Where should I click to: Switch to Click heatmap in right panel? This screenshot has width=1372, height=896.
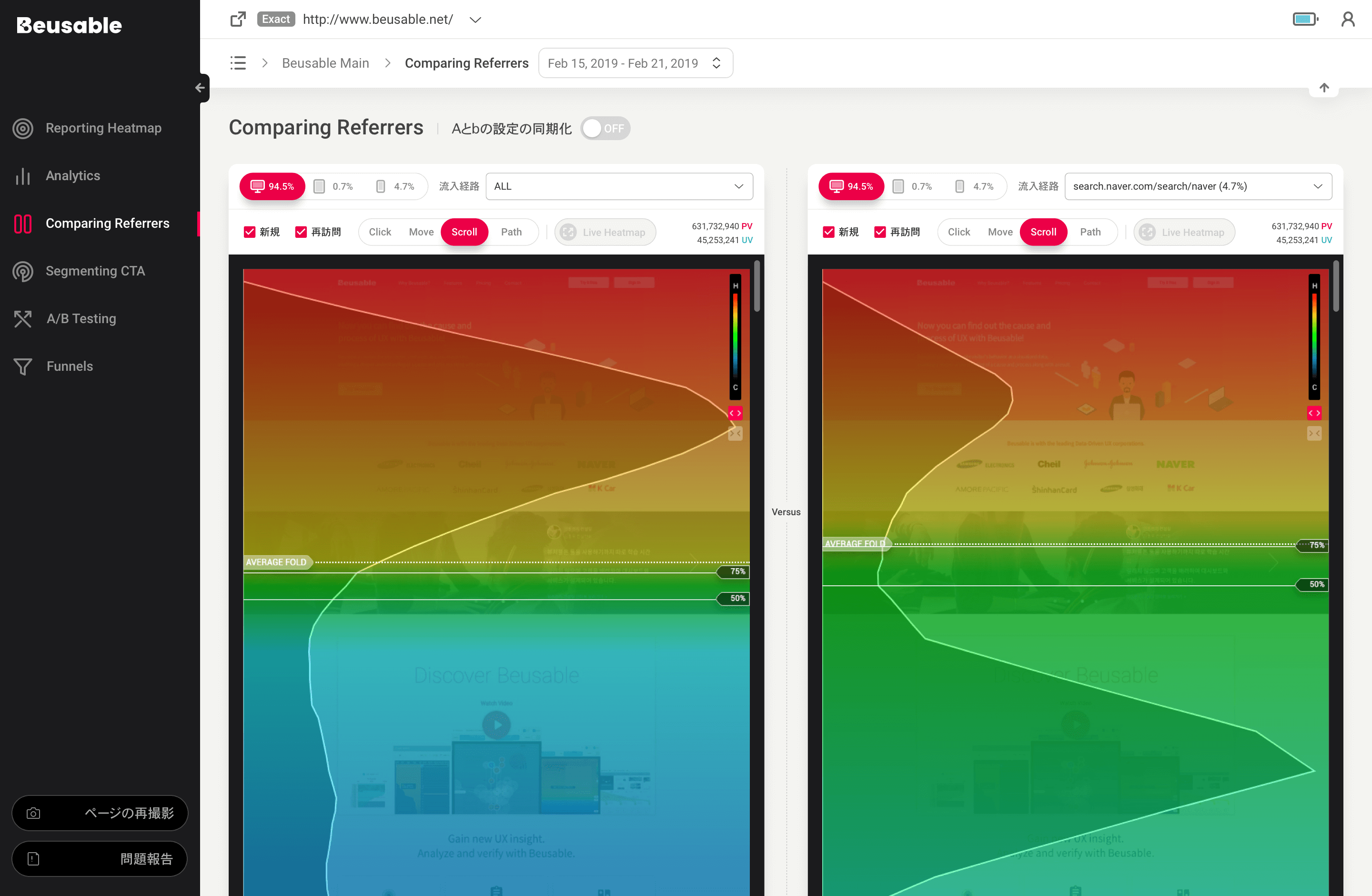pyautogui.click(x=958, y=232)
